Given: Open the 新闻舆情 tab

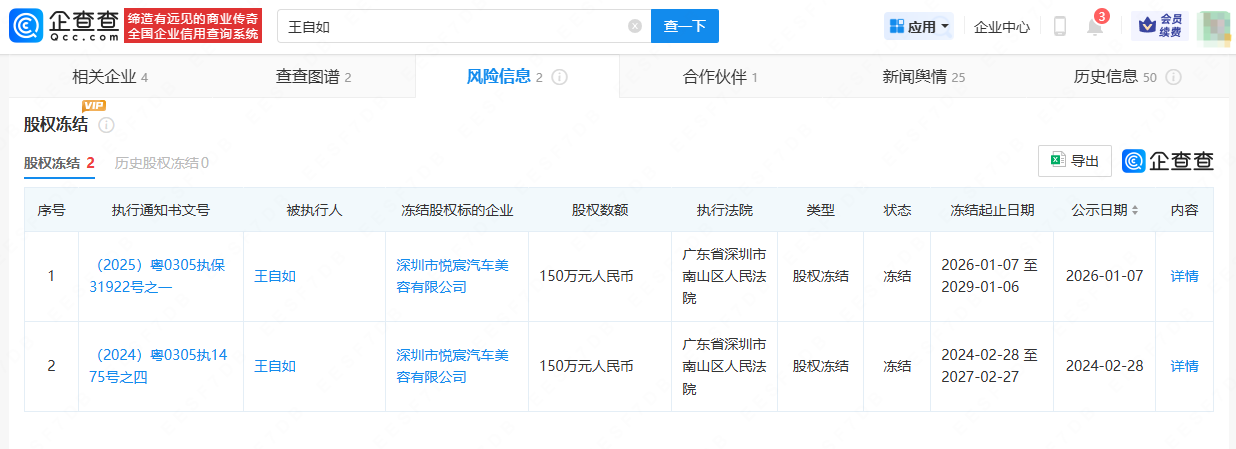Looking at the screenshot, I should pyautogui.click(x=923, y=77).
